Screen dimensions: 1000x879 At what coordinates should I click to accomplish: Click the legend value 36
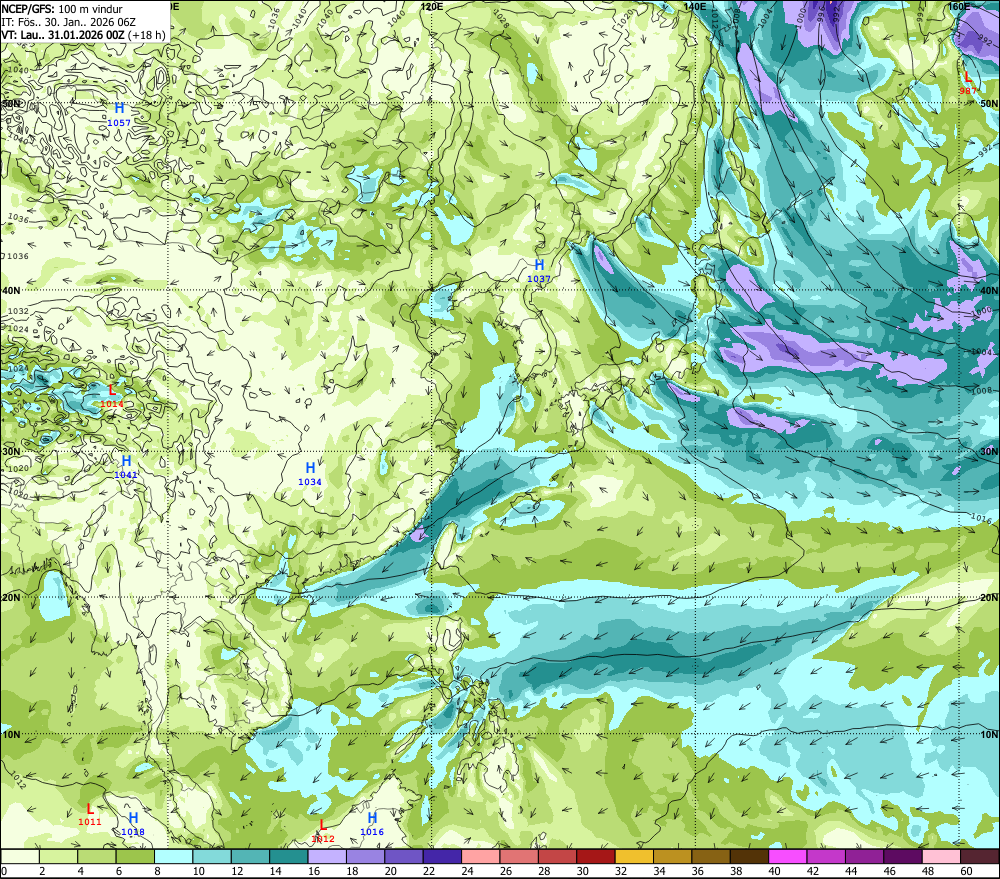coord(698,871)
